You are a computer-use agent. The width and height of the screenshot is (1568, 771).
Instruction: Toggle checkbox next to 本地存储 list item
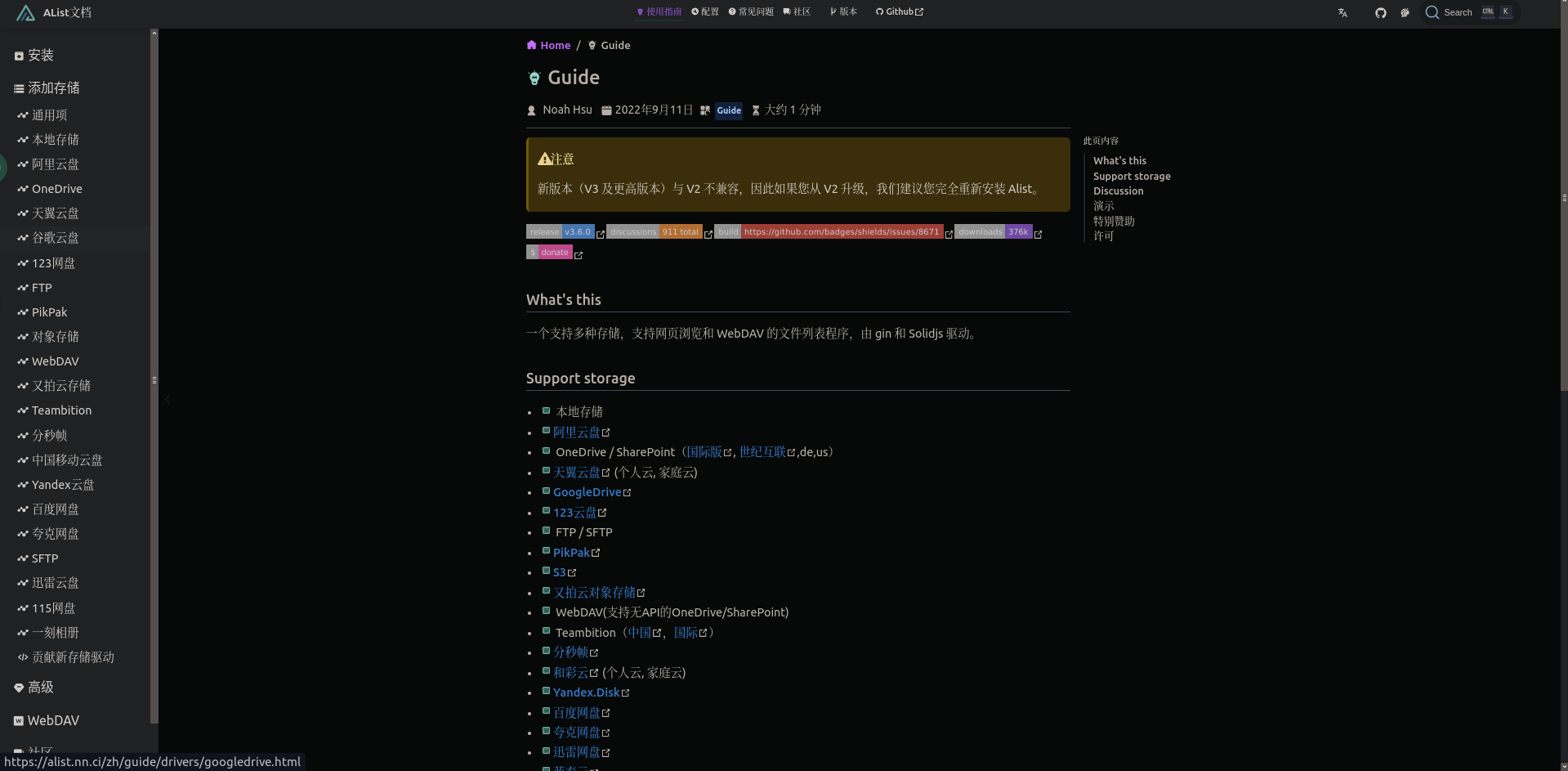(546, 411)
